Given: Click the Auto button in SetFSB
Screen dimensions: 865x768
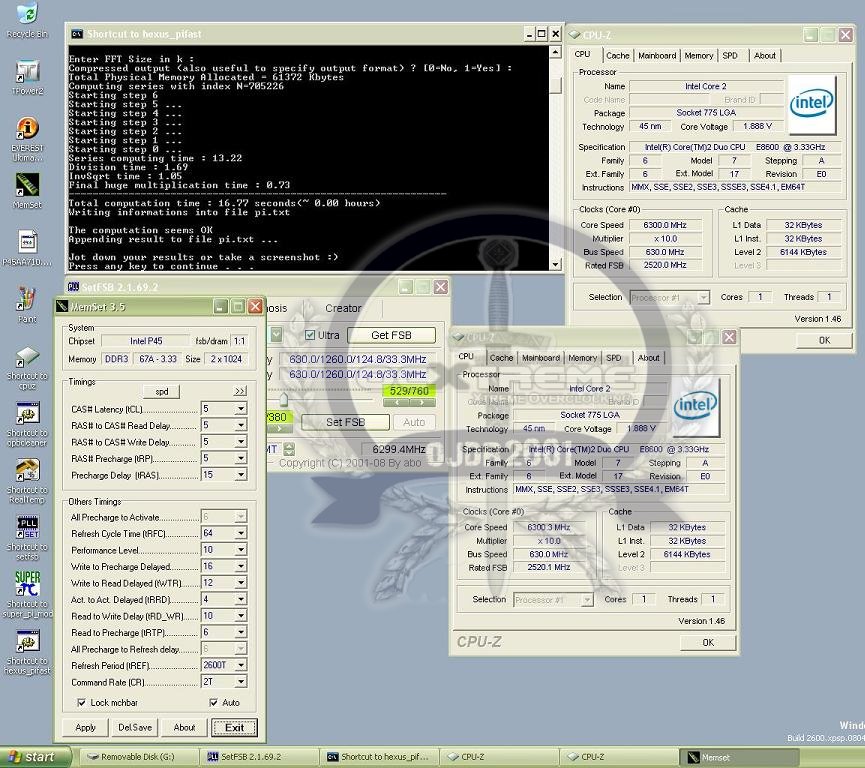Looking at the screenshot, I should (414, 422).
